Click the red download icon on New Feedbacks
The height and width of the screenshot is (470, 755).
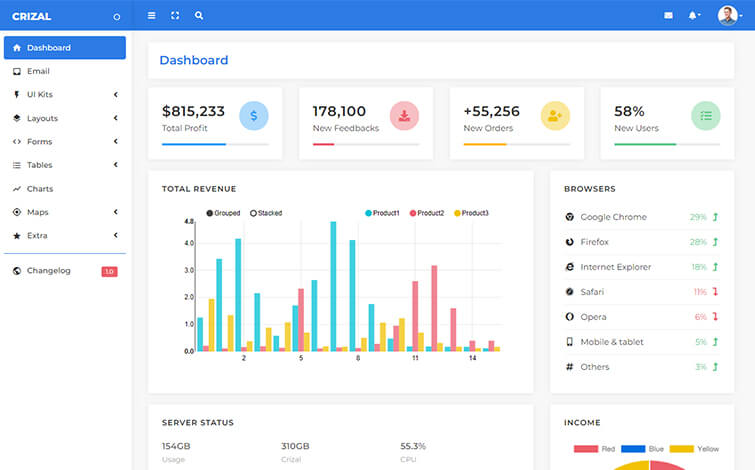pyautogui.click(x=404, y=116)
